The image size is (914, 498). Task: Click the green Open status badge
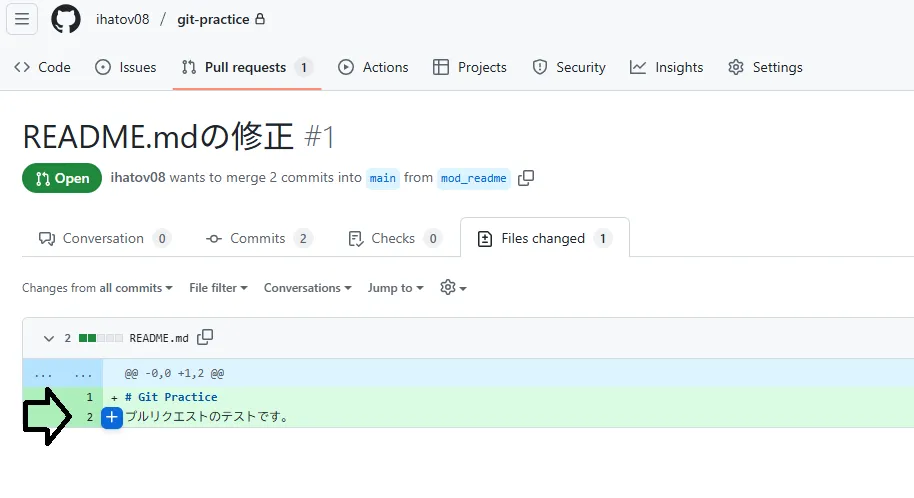pos(62,178)
